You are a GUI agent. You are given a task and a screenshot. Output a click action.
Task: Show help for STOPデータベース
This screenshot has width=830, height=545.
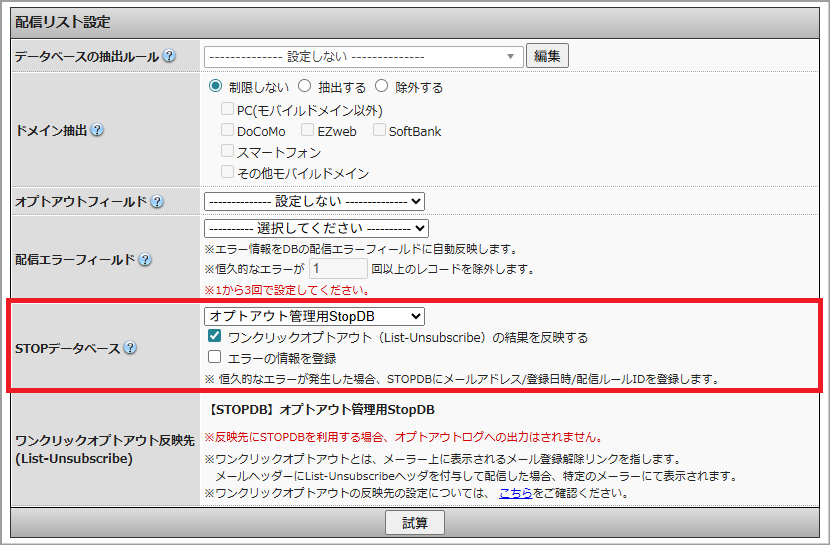pyautogui.click(x=130, y=349)
